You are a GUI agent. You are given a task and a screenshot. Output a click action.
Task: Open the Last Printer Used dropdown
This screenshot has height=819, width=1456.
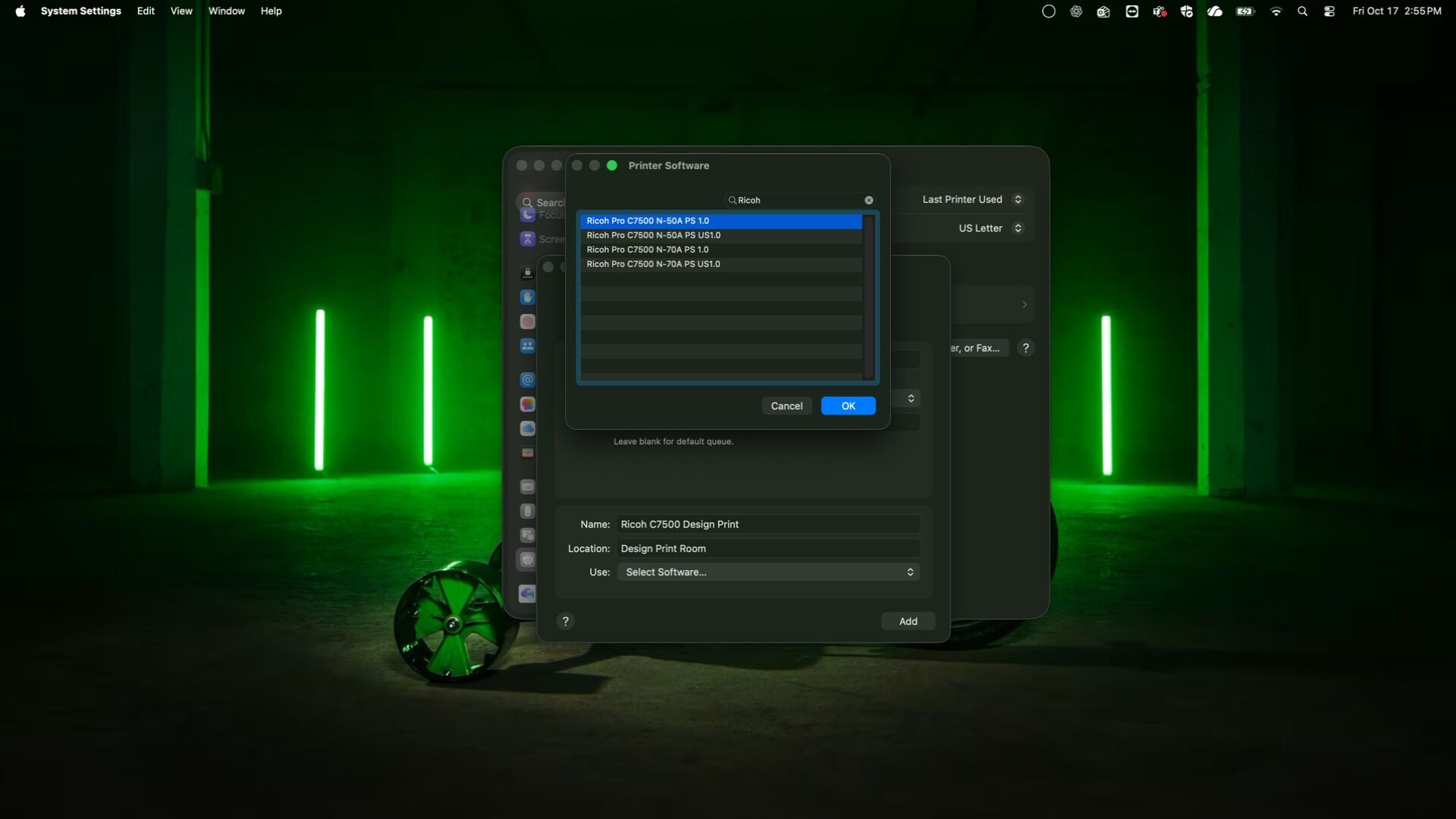pyautogui.click(x=971, y=199)
